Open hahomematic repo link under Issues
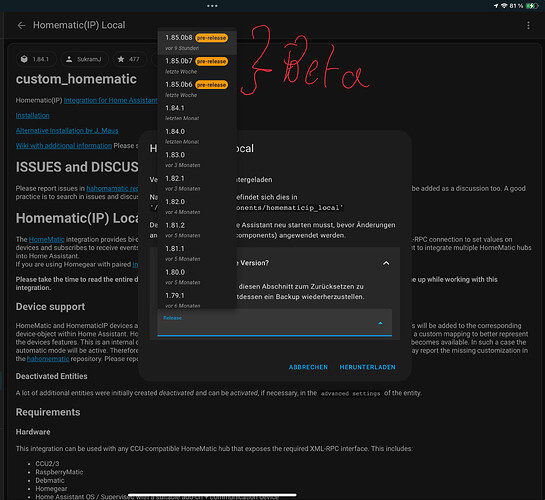 112,188
